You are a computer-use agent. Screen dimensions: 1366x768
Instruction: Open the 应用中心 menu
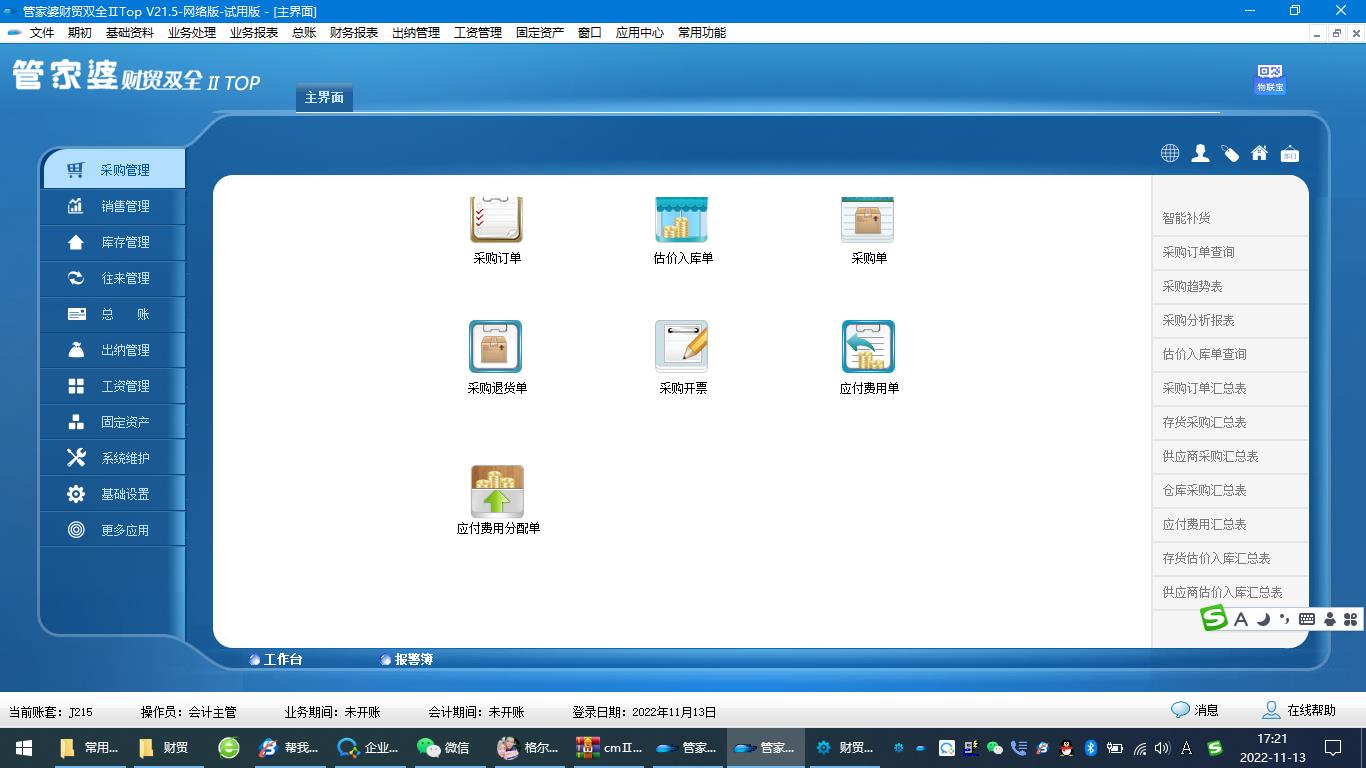coord(640,33)
